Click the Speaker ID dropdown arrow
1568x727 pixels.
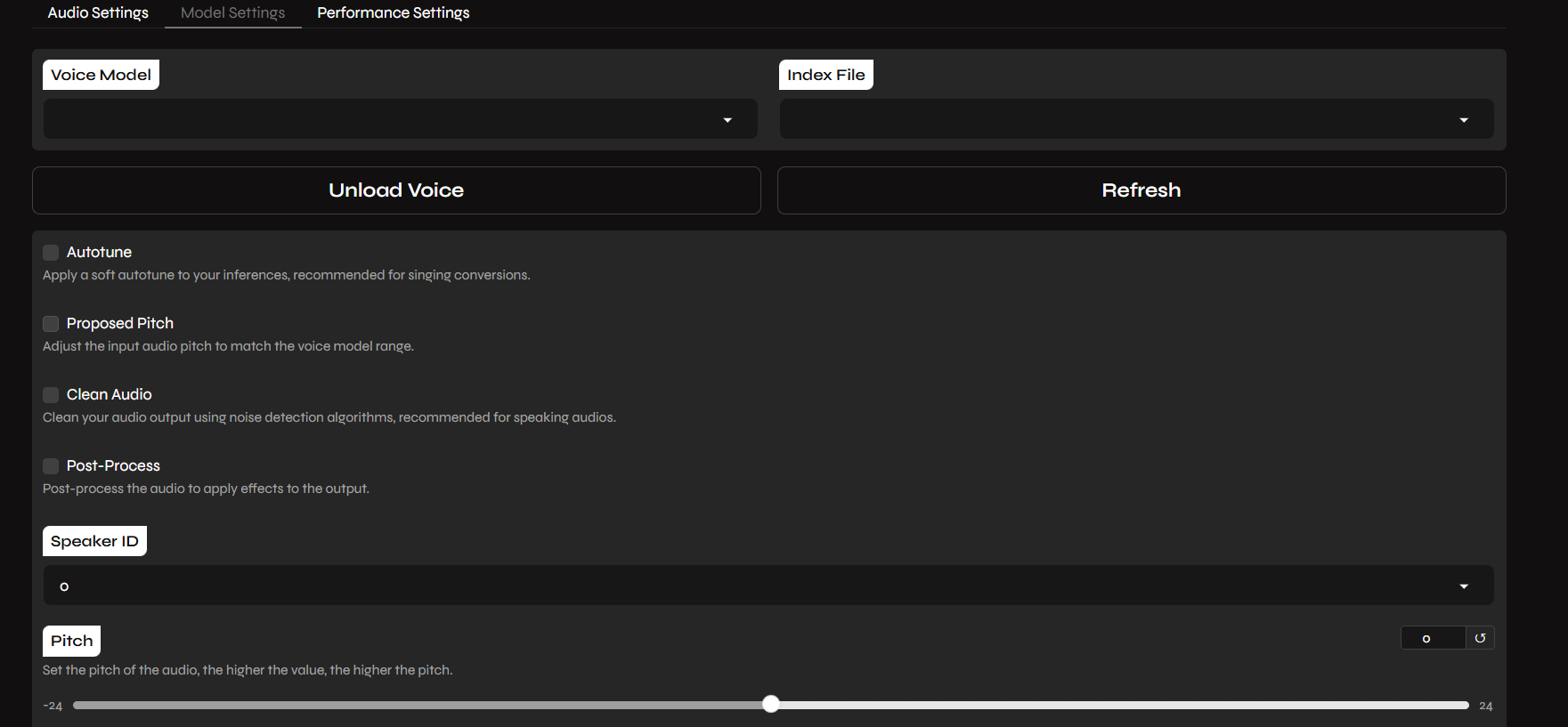point(1464,586)
